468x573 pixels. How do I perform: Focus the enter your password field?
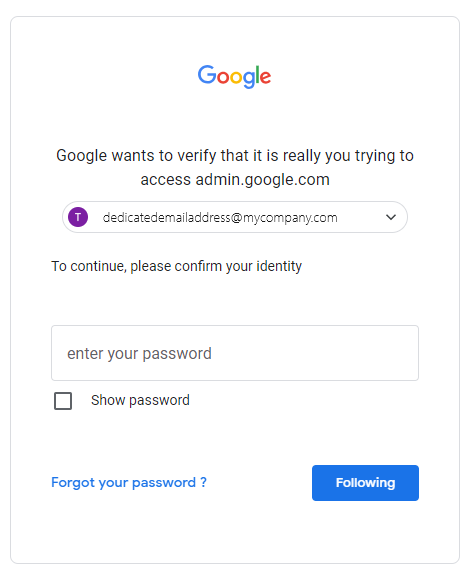coord(235,353)
